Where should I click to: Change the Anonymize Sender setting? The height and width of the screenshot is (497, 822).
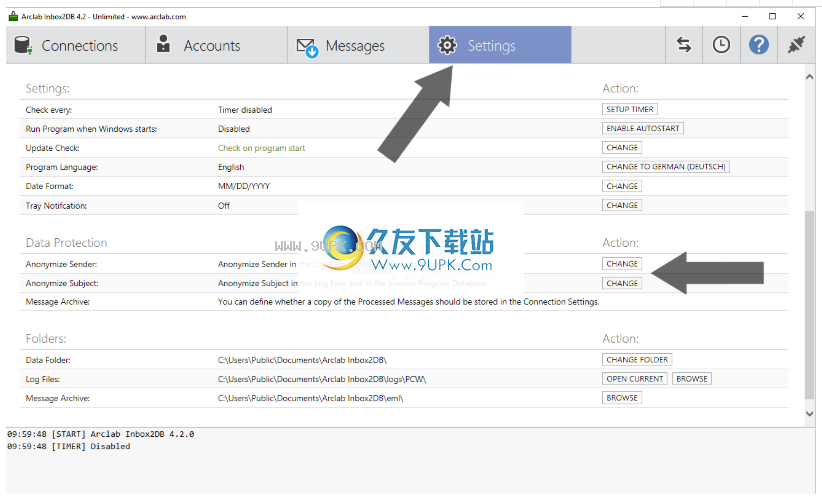point(622,264)
